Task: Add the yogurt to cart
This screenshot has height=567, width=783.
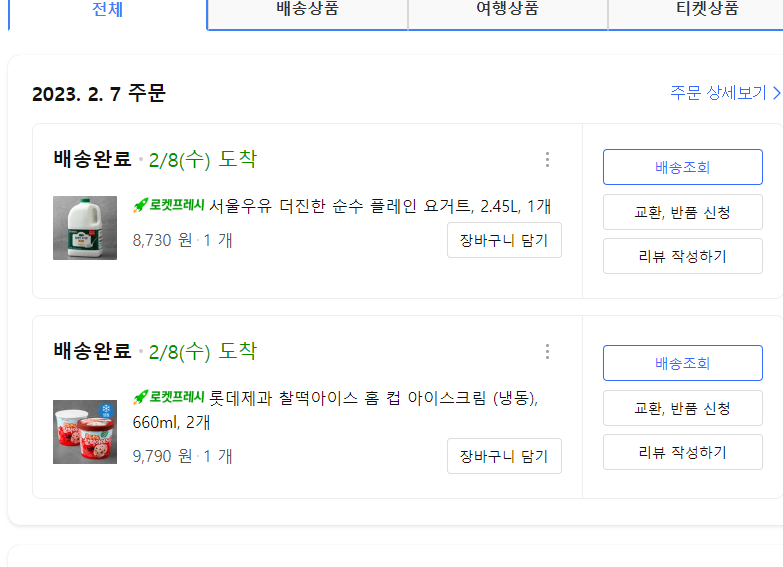Action: click(504, 240)
